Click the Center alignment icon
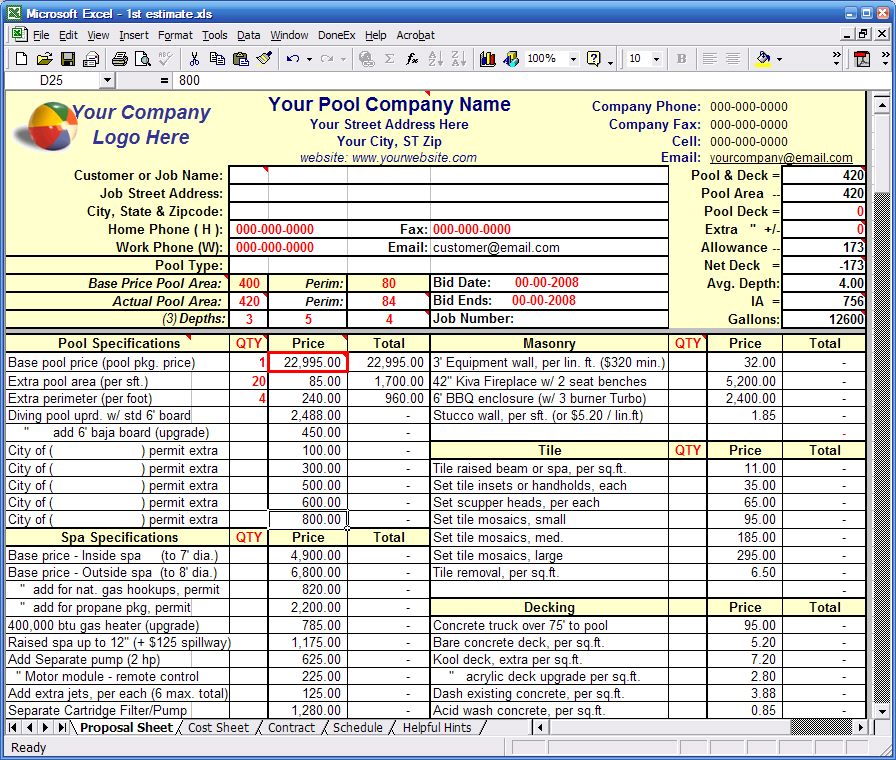896x760 pixels. click(733, 58)
